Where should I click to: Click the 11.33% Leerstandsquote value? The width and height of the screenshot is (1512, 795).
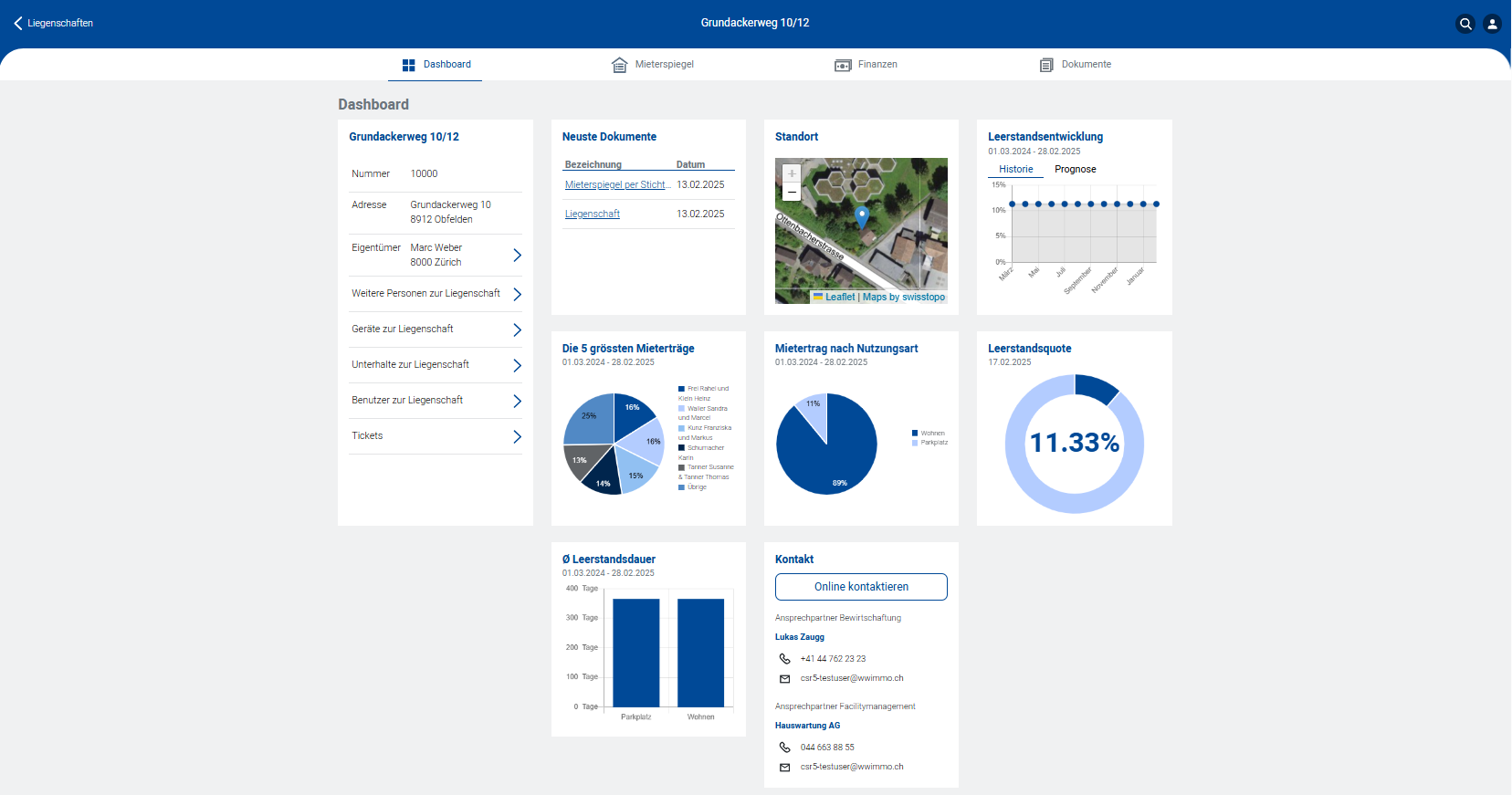pos(1075,444)
